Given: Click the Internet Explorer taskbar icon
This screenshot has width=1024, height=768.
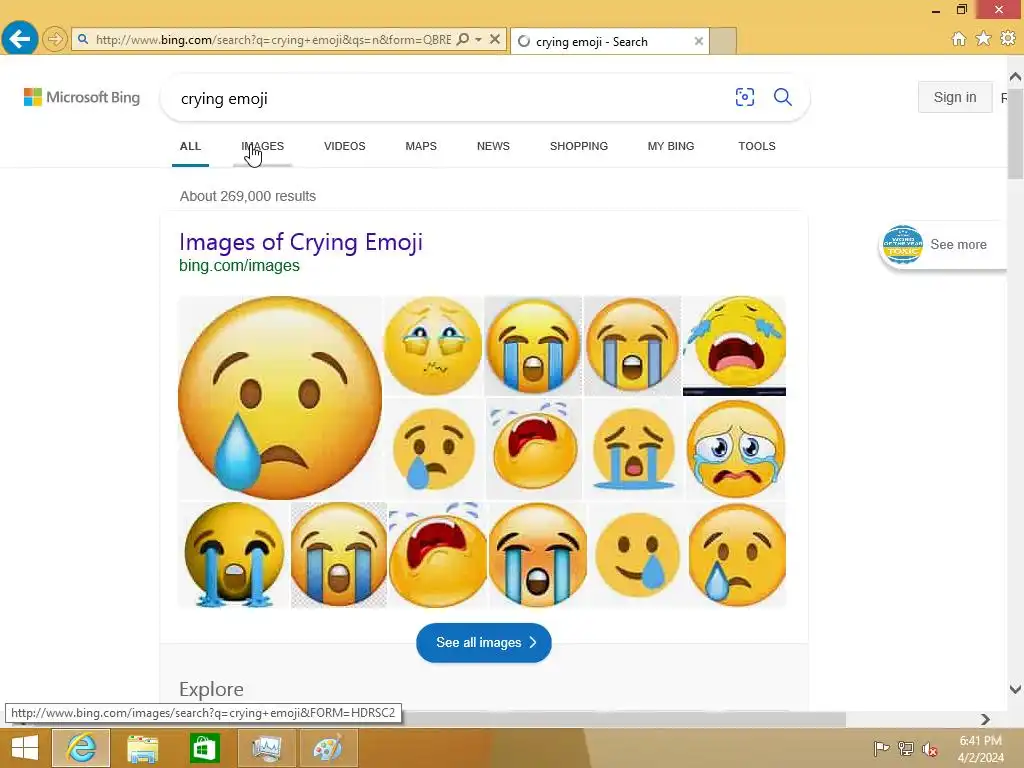Looking at the screenshot, I should pyautogui.click(x=81, y=748).
